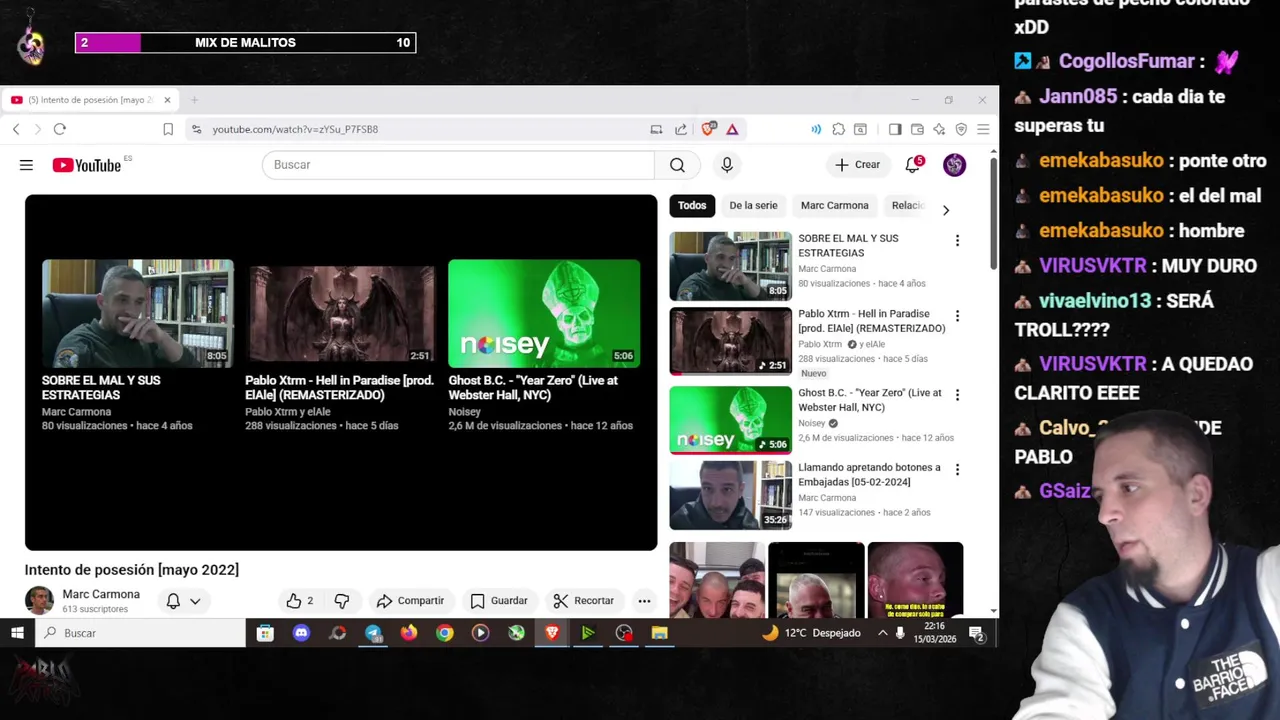Dislike the video with thumbs-down
The height and width of the screenshot is (720, 1280).
click(342, 601)
